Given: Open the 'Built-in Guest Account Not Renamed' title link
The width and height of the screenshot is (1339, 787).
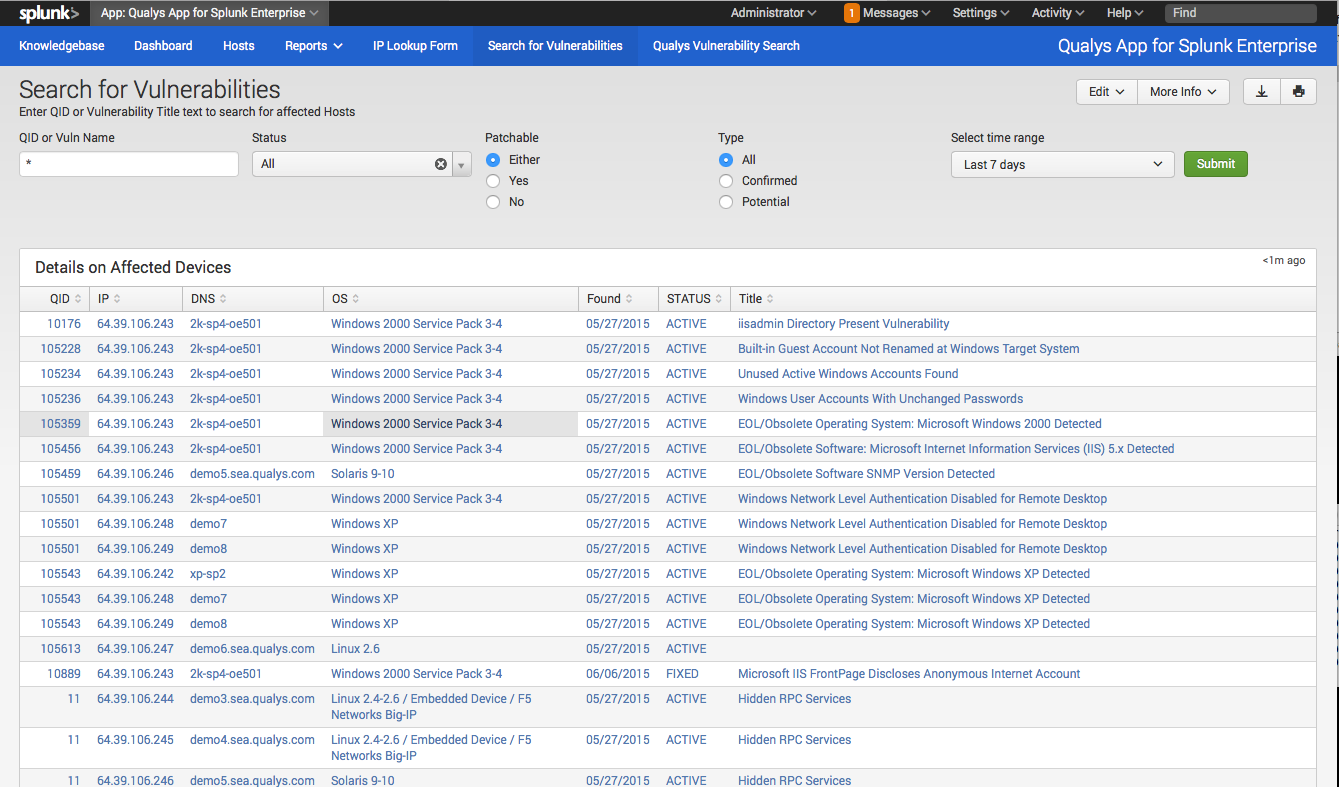Looking at the screenshot, I should 909,349.
